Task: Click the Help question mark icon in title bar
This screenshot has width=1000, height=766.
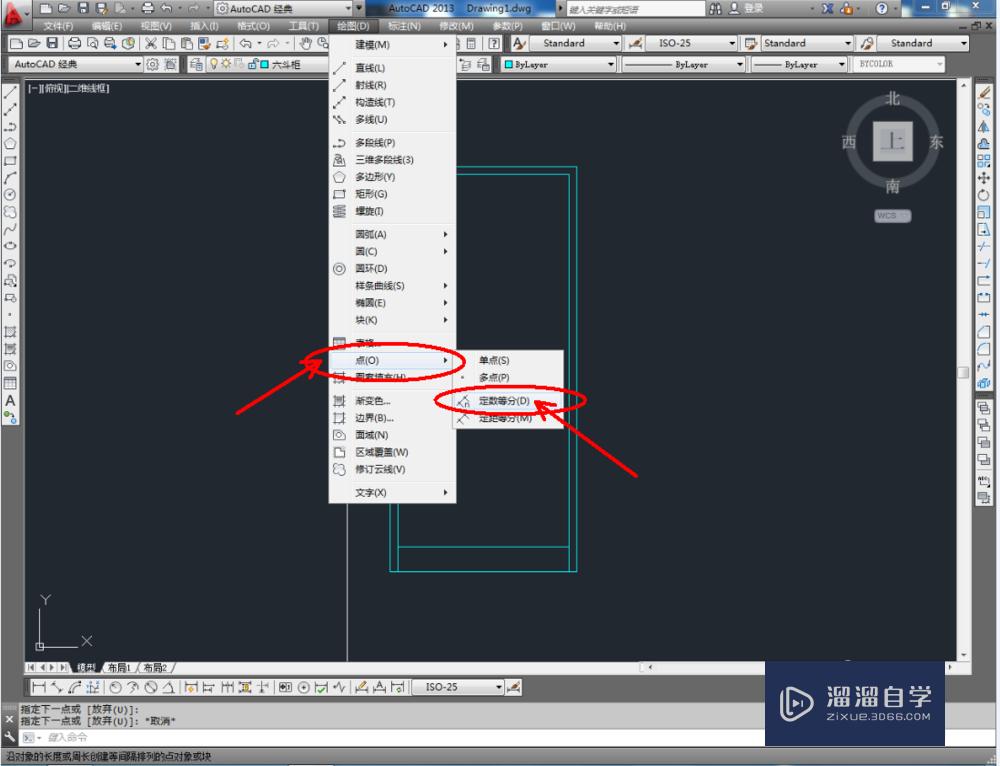Action: [881, 8]
